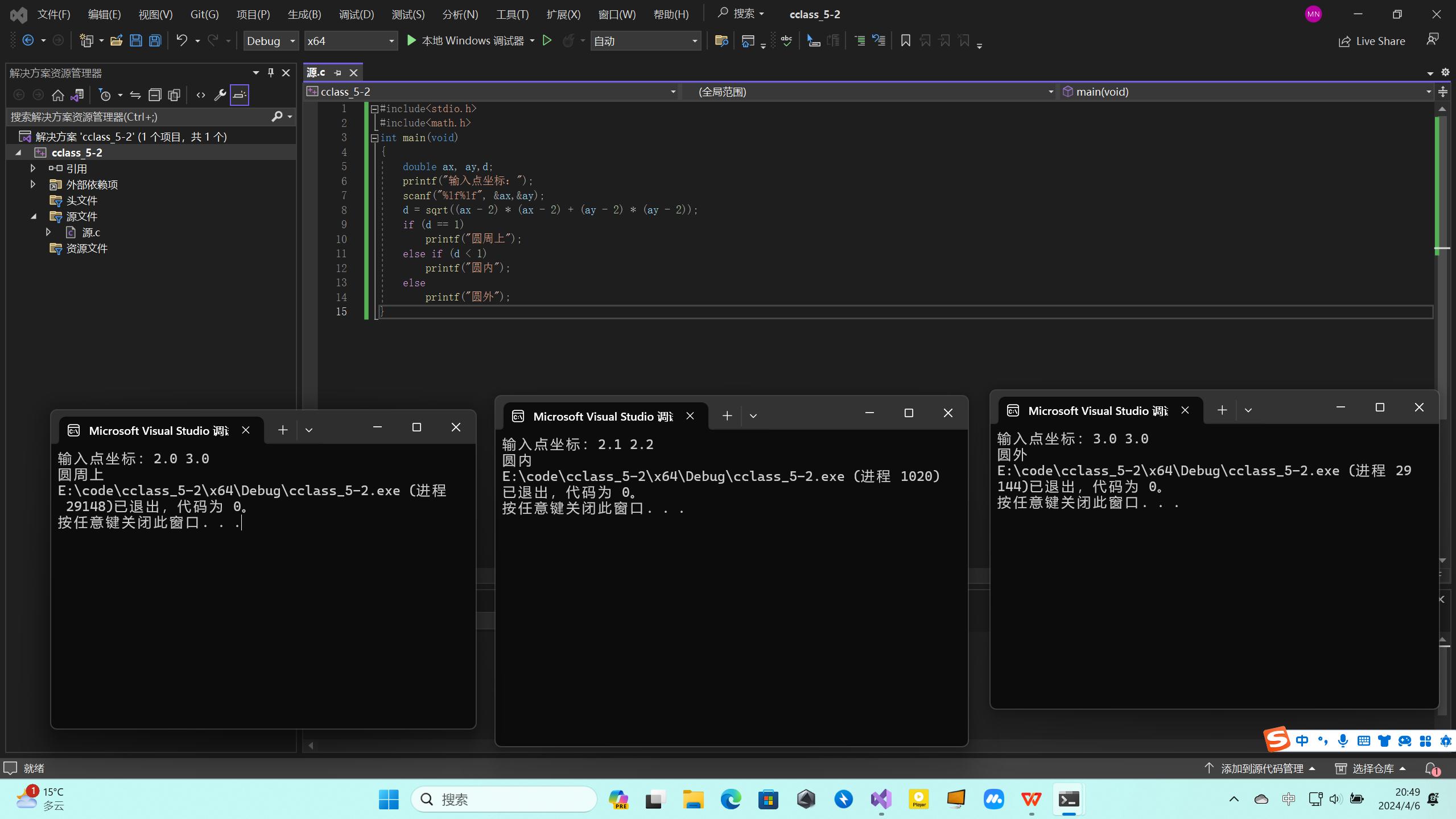Collapse the 源文件 folder node
This screenshot has width=1456, height=819.
[x=34, y=216]
